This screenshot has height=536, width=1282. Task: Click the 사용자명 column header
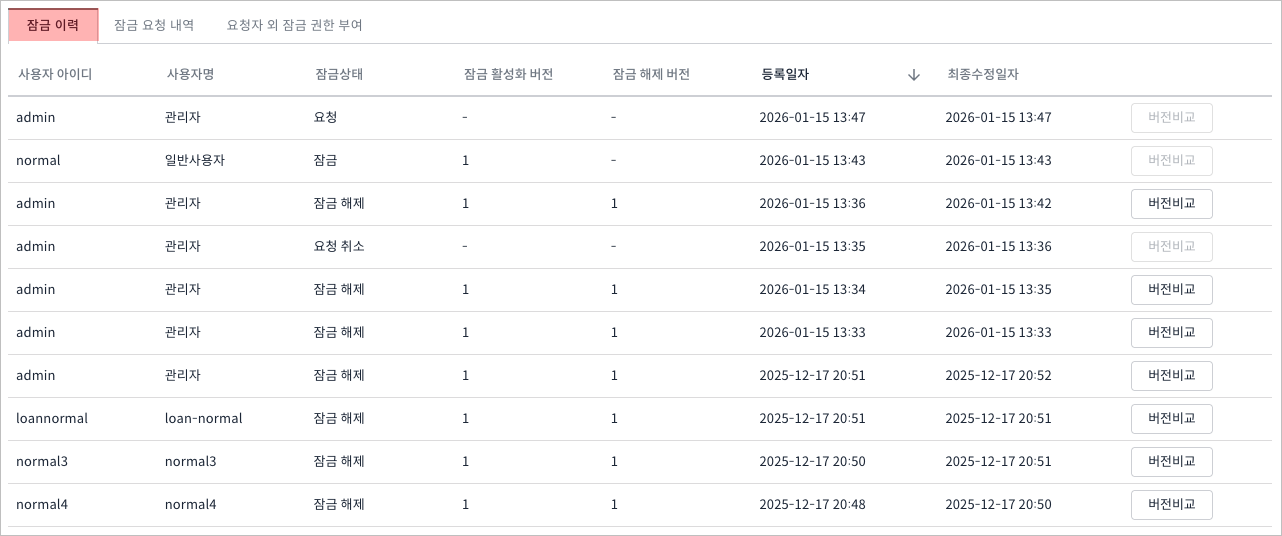191,75
